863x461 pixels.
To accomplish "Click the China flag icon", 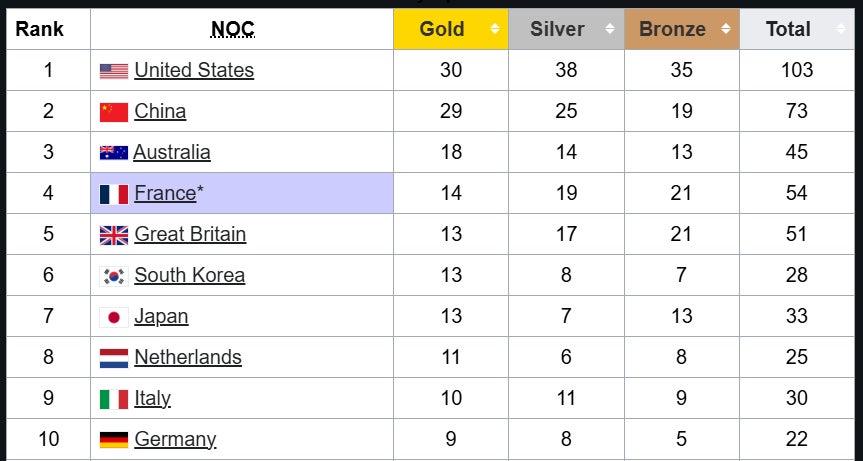I will 114,112.
